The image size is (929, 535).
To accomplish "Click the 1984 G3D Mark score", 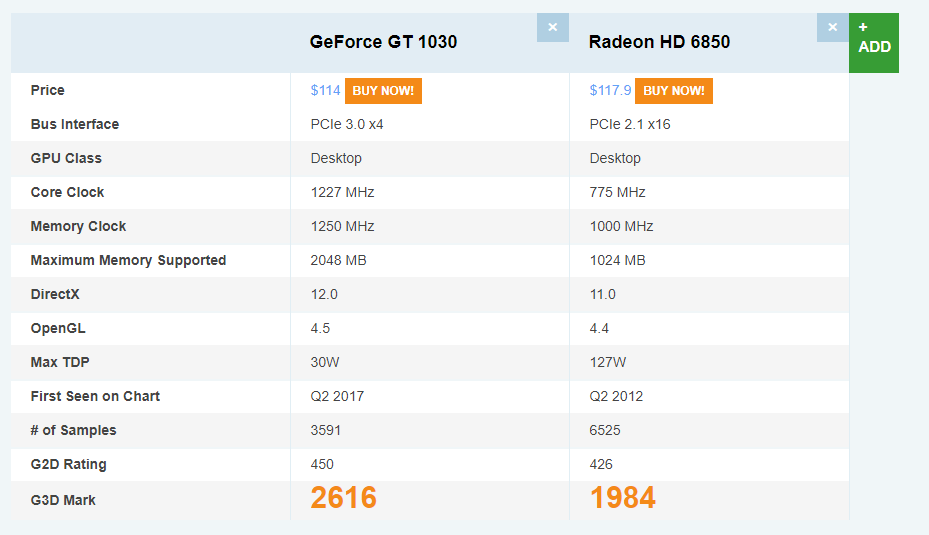I will tap(623, 498).
